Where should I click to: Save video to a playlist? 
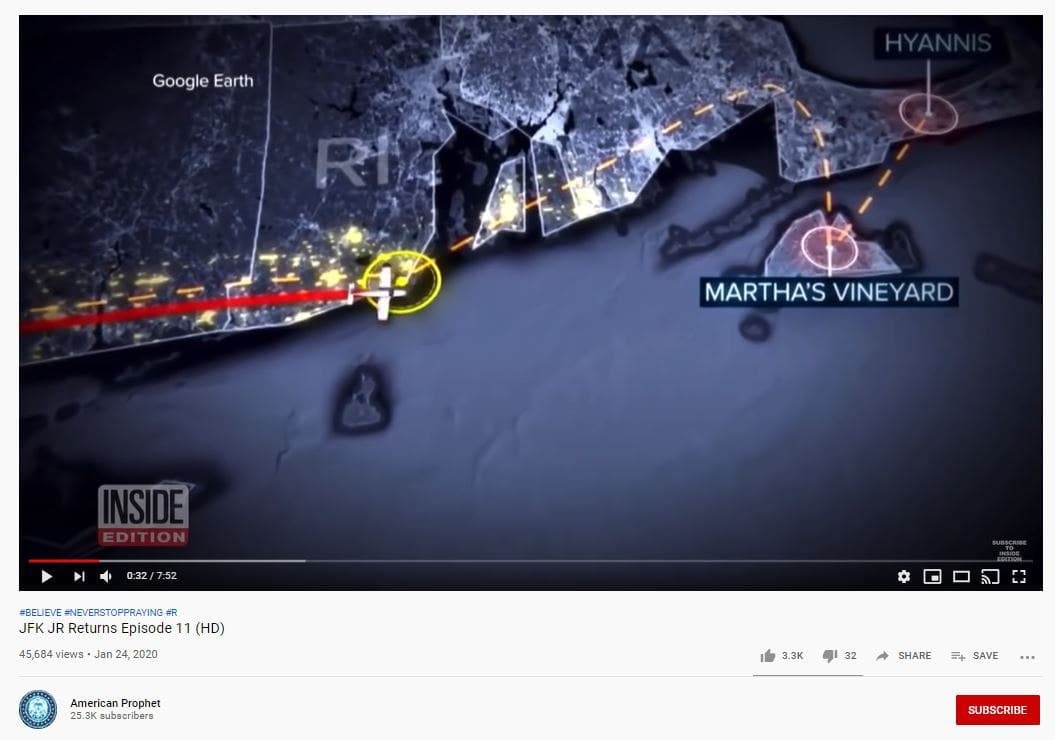(x=974, y=656)
